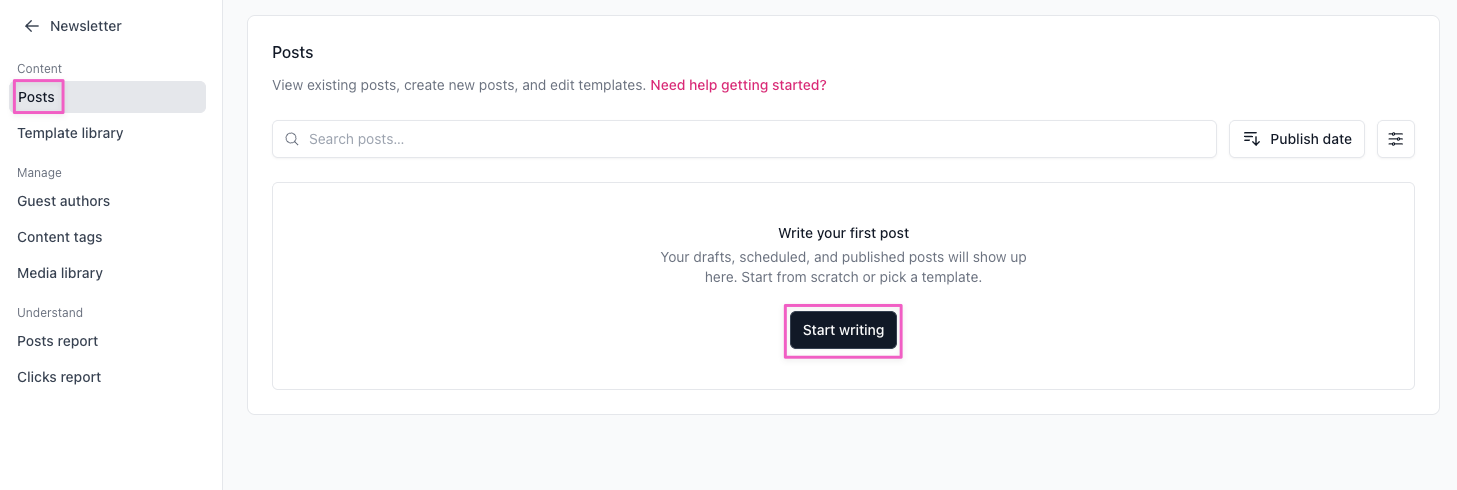
Task: Click the Posts page heading
Action: click(x=292, y=52)
